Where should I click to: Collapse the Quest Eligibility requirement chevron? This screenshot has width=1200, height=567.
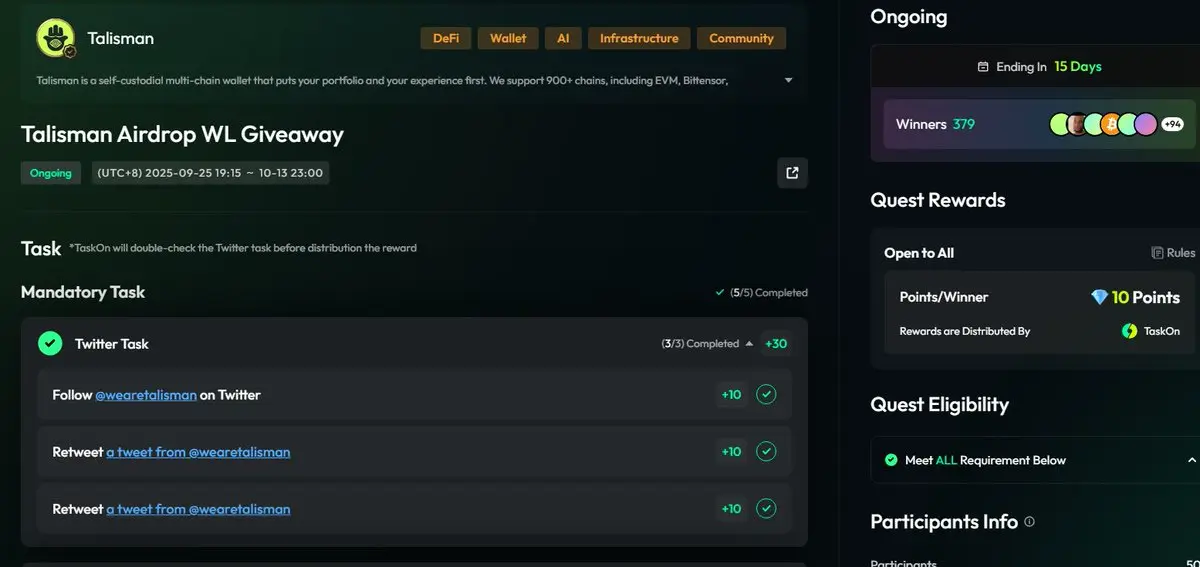(x=1192, y=460)
